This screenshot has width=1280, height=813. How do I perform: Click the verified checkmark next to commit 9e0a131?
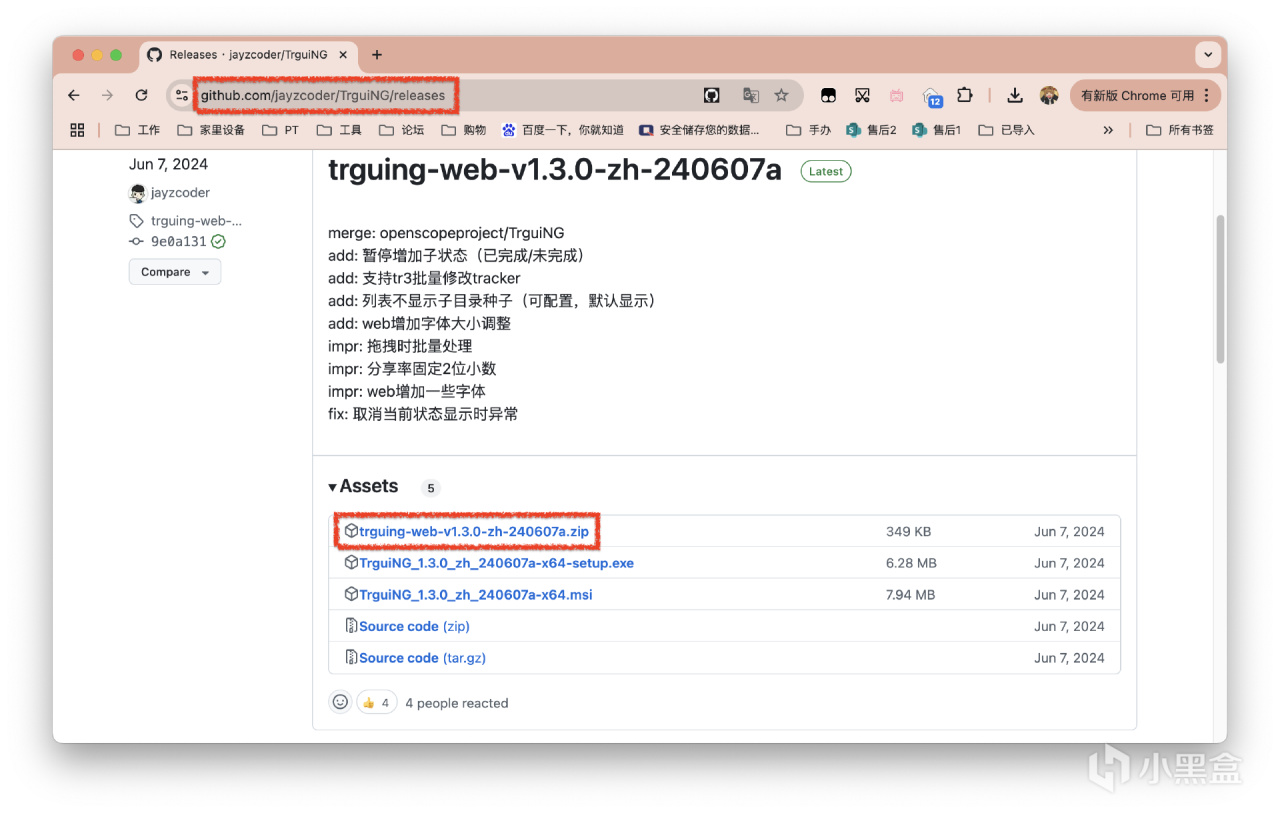(218, 241)
